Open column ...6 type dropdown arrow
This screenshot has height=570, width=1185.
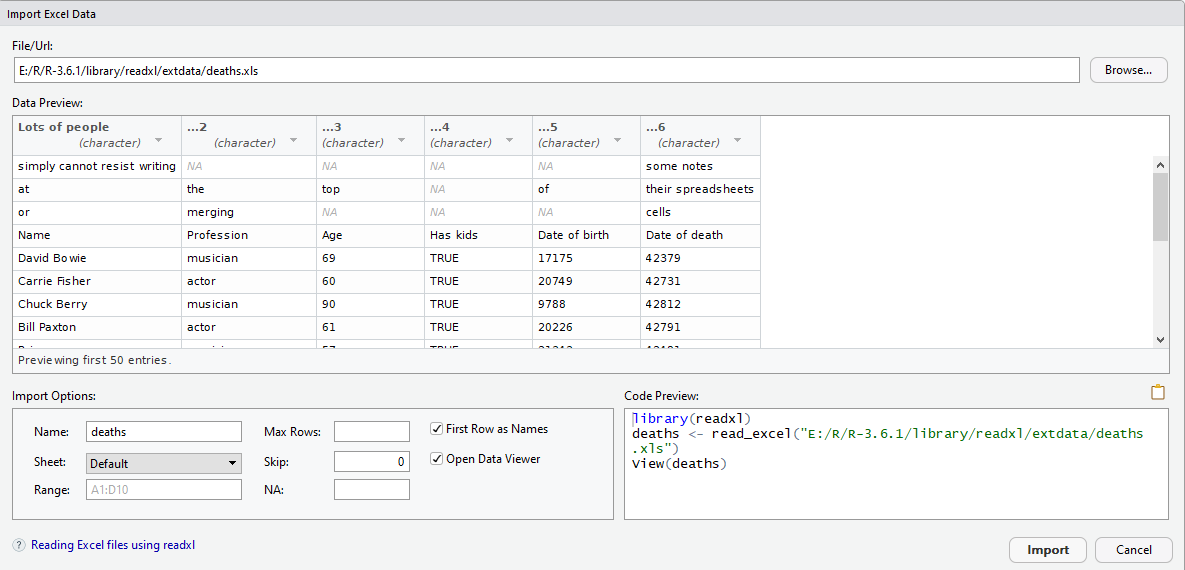(x=737, y=142)
